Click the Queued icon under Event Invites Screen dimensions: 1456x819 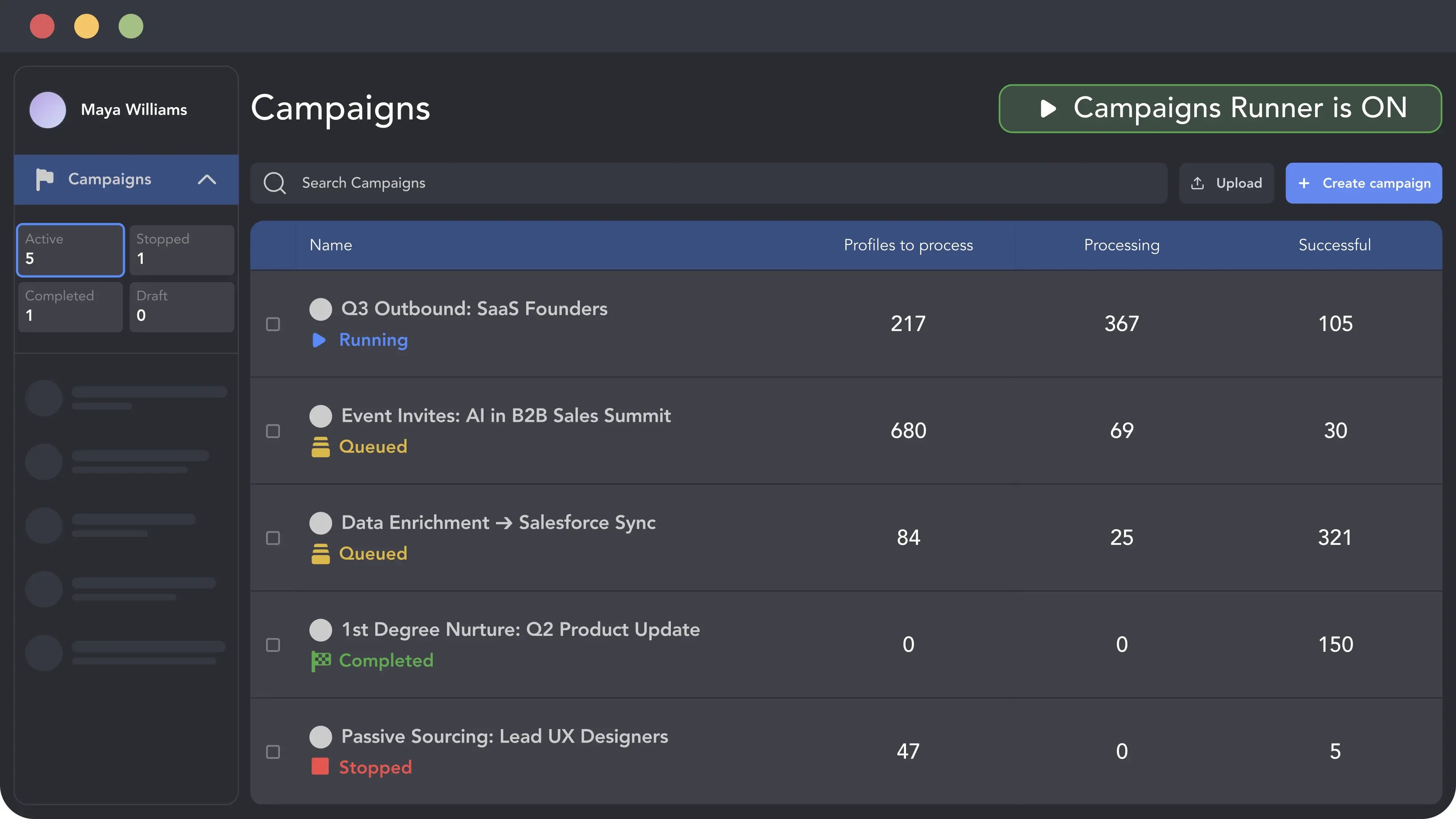coord(320,447)
